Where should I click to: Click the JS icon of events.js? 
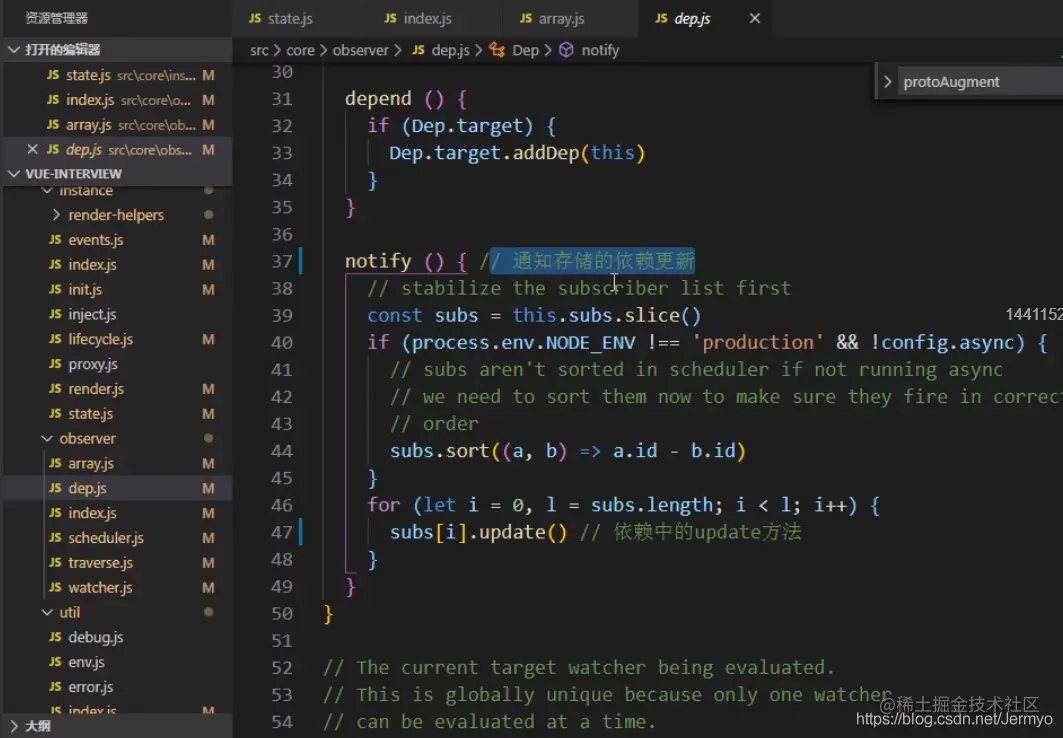[55, 240]
